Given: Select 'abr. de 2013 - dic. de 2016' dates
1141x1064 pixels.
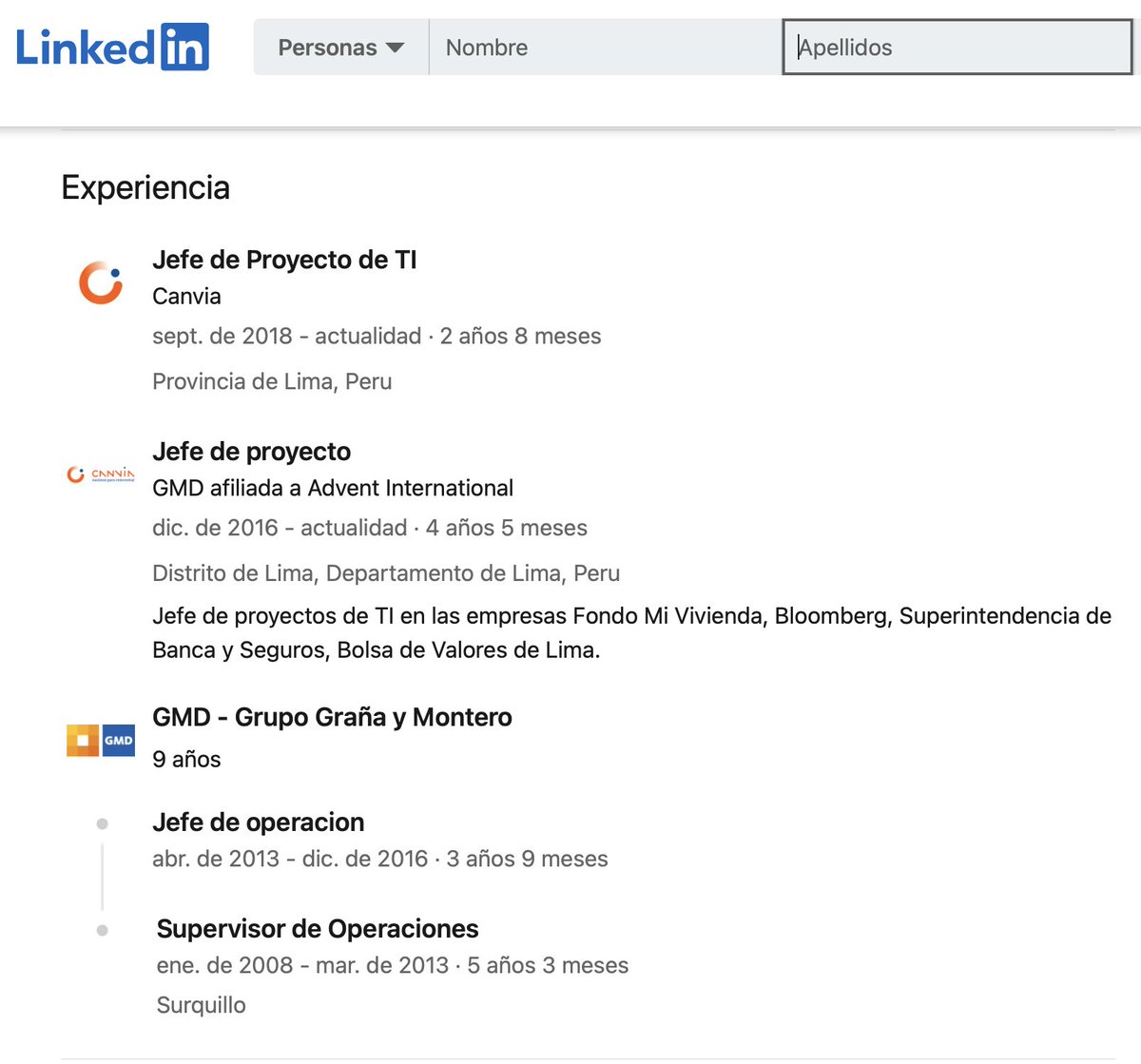Looking at the screenshot, I should point(290,859).
